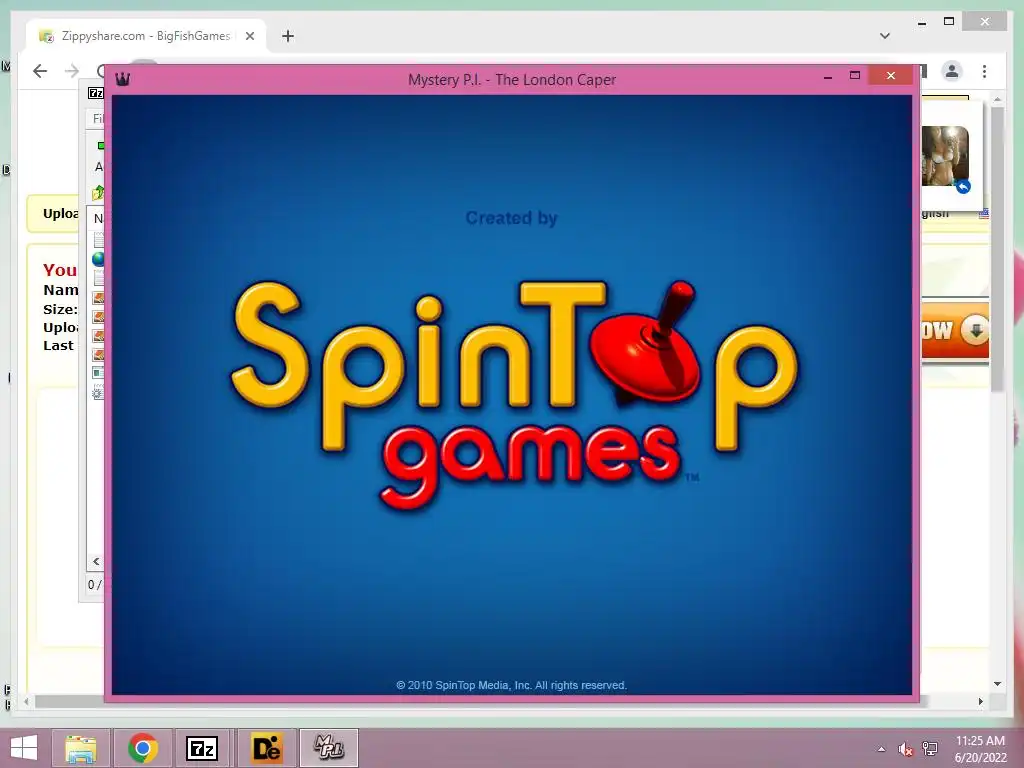
Task: Open File Explorer from taskbar
Action: click(x=81, y=748)
